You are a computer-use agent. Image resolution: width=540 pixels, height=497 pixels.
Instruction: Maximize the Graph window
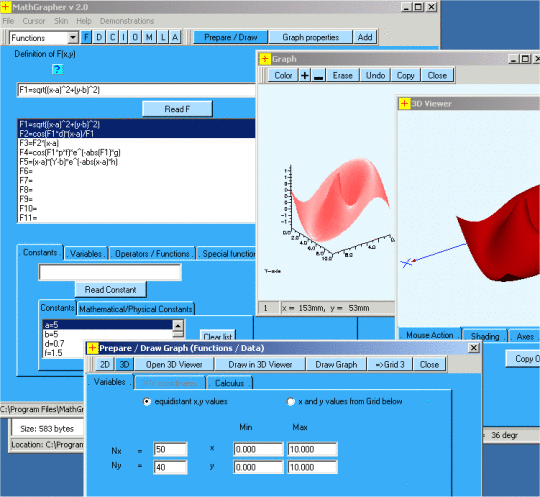click(525, 59)
